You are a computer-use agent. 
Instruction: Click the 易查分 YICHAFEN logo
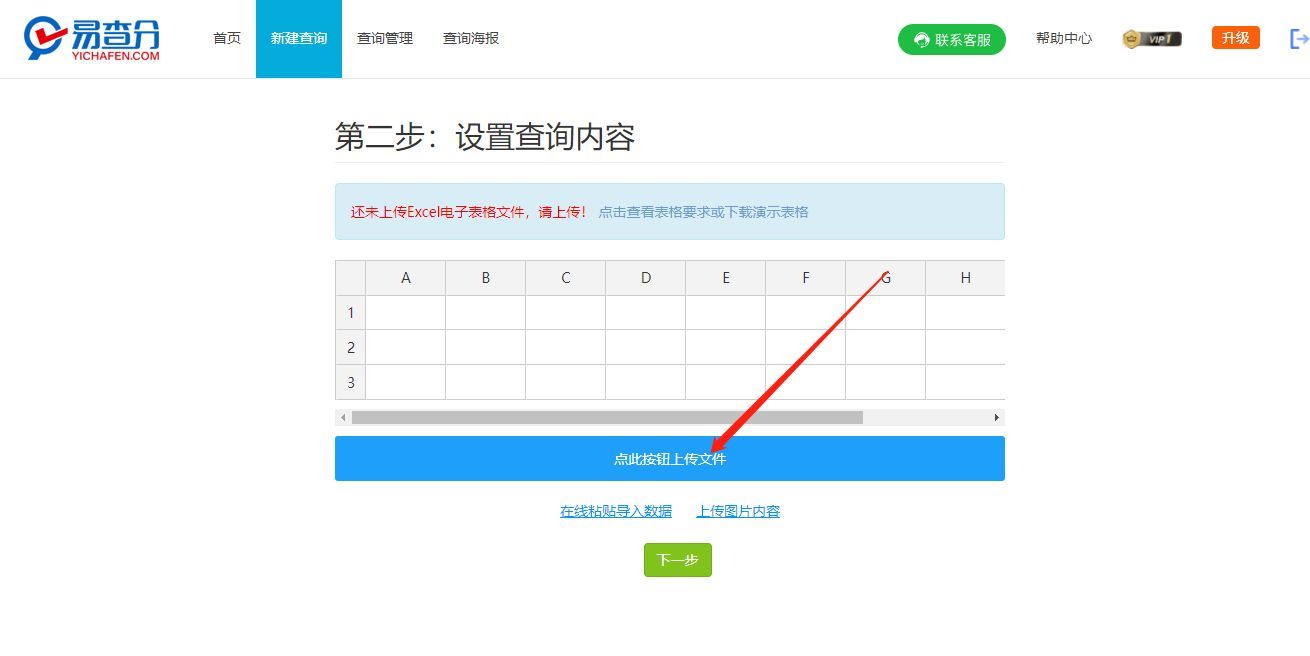[90, 38]
